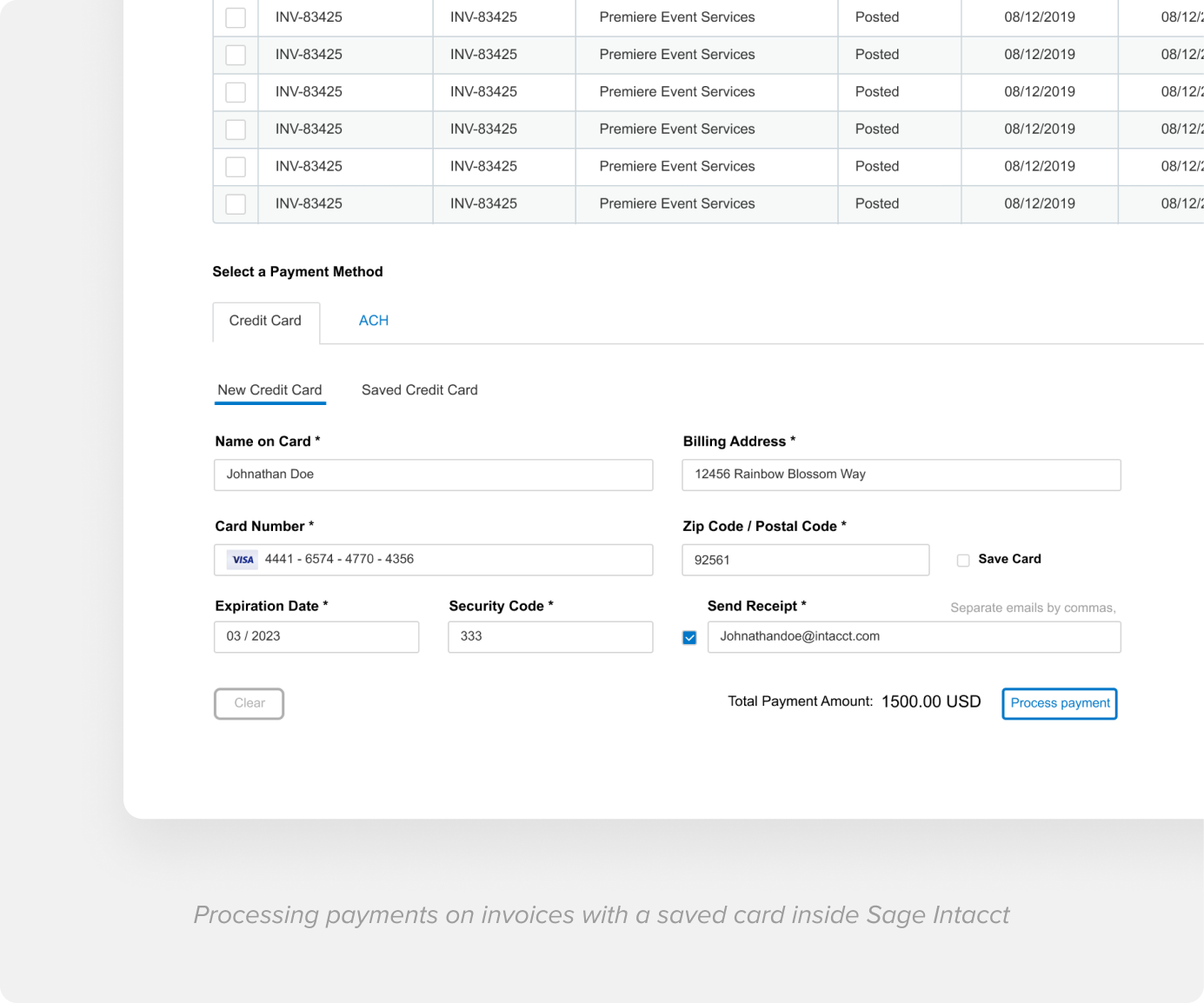The image size is (1204, 1003).
Task: Check the last invoice row checkbox
Action: tap(235, 203)
